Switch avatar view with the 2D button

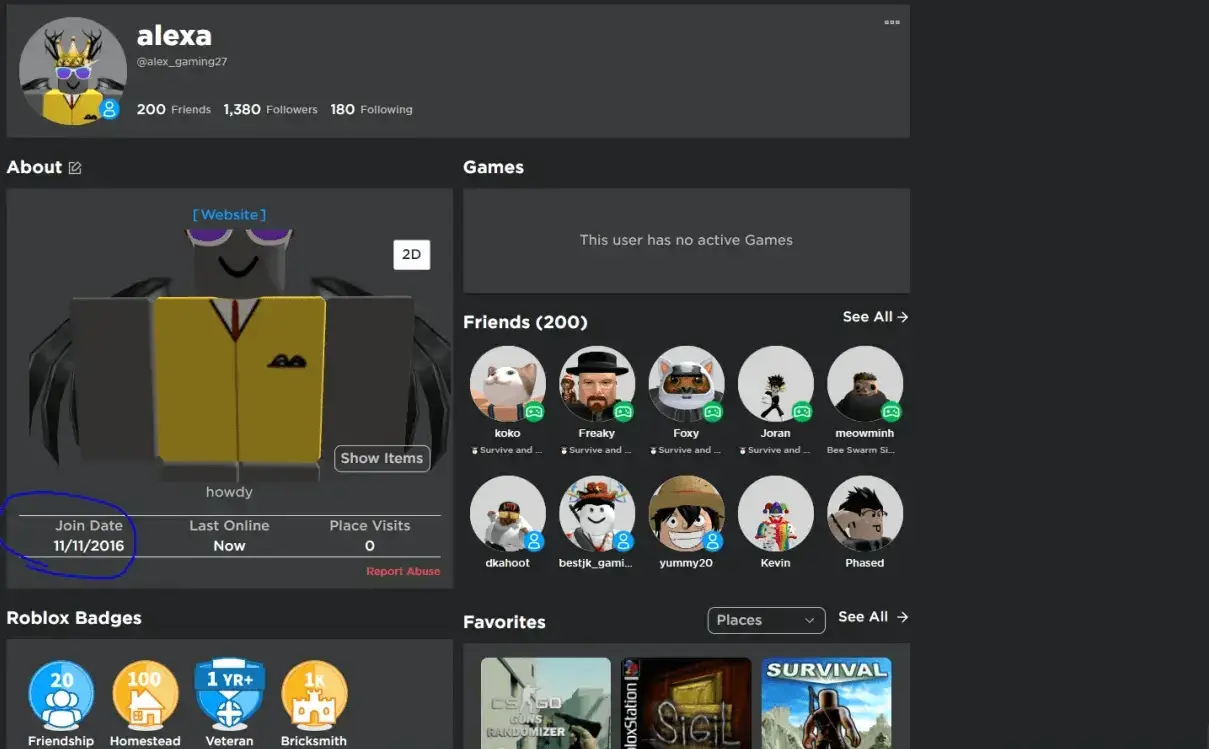[x=411, y=254]
